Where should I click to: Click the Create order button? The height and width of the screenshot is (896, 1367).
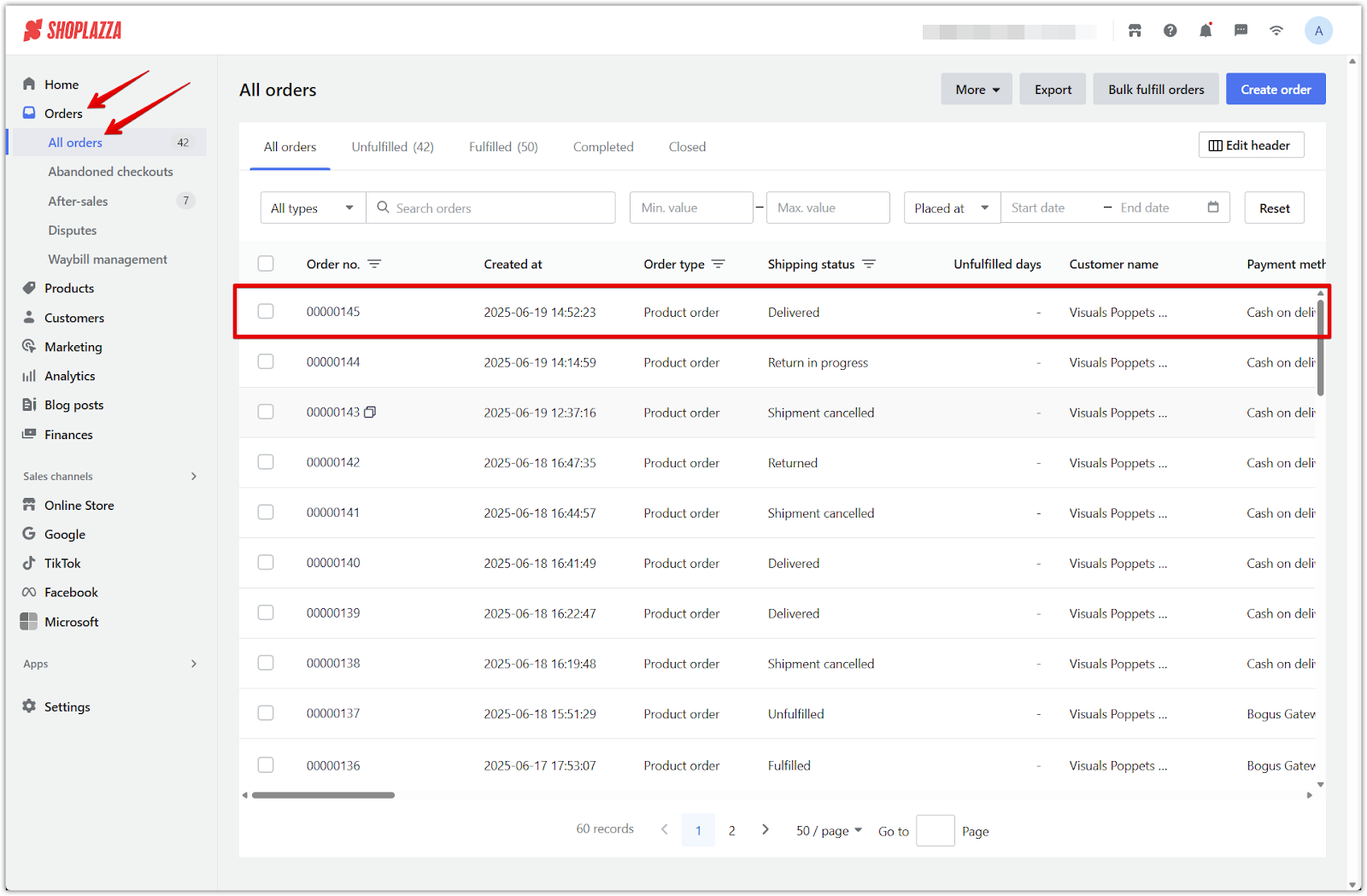[x=1276, y=89]
